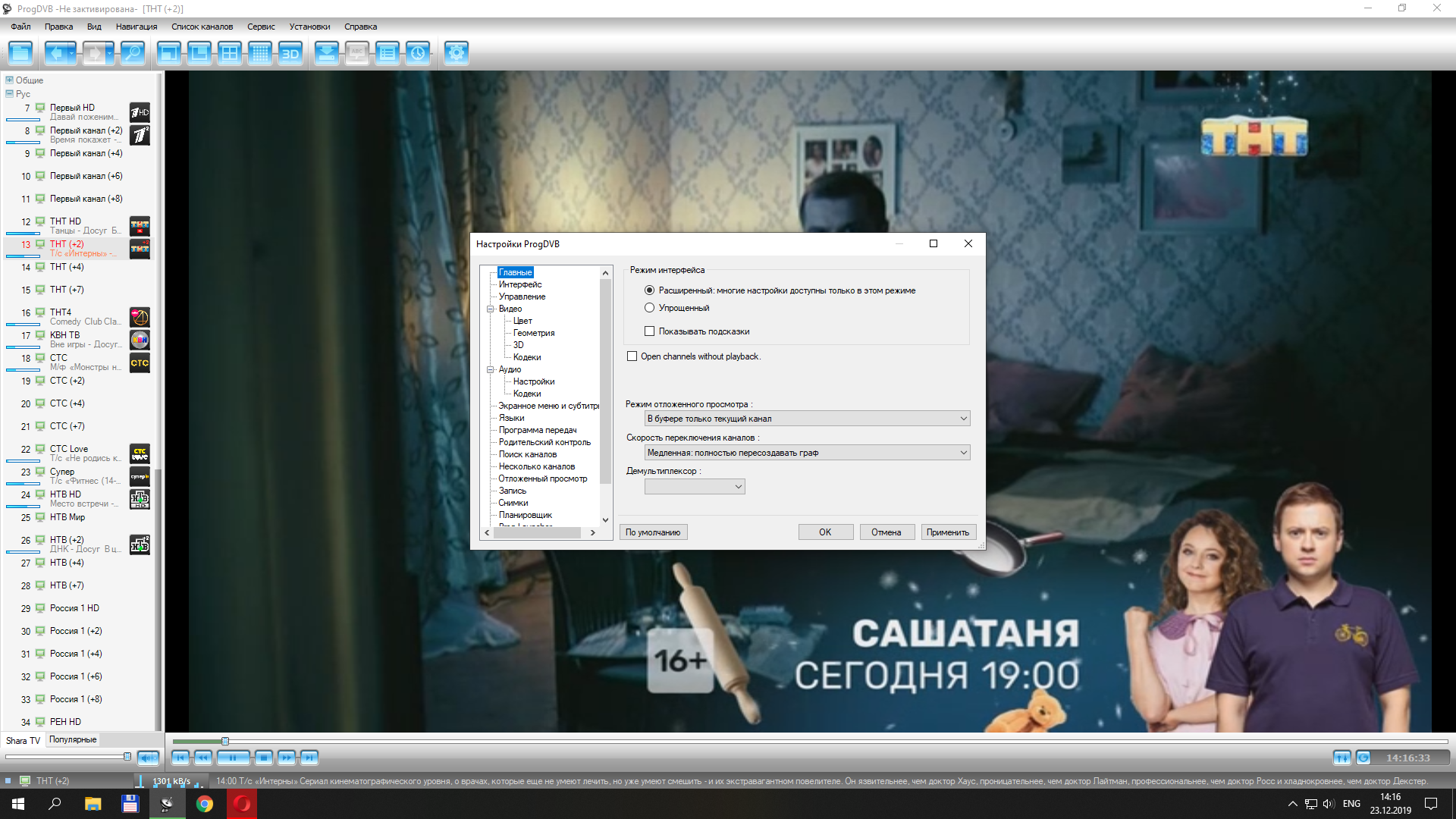Switch to the Популярные tab
Screen dimensions: 1456x819
[x=73, y=740]
